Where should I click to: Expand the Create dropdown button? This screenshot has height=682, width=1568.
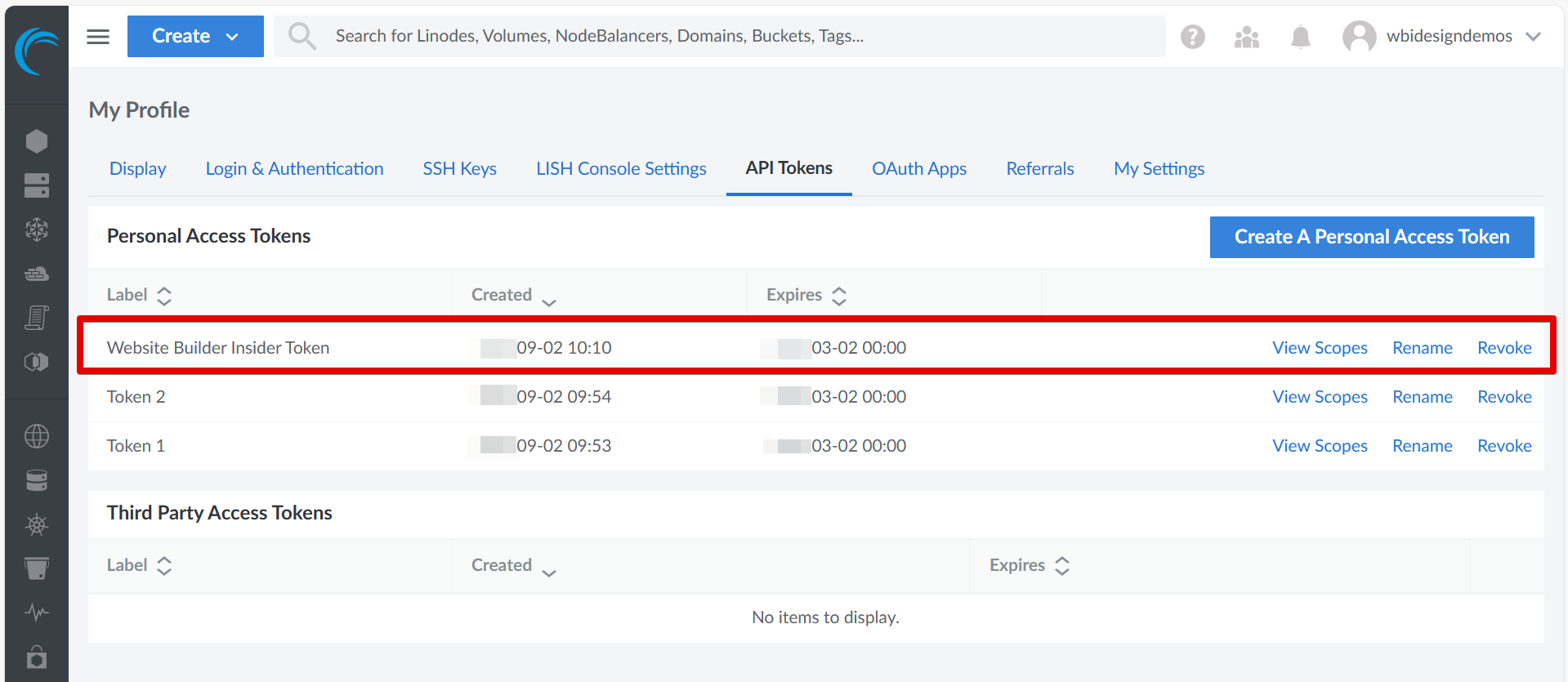[195, 37]
